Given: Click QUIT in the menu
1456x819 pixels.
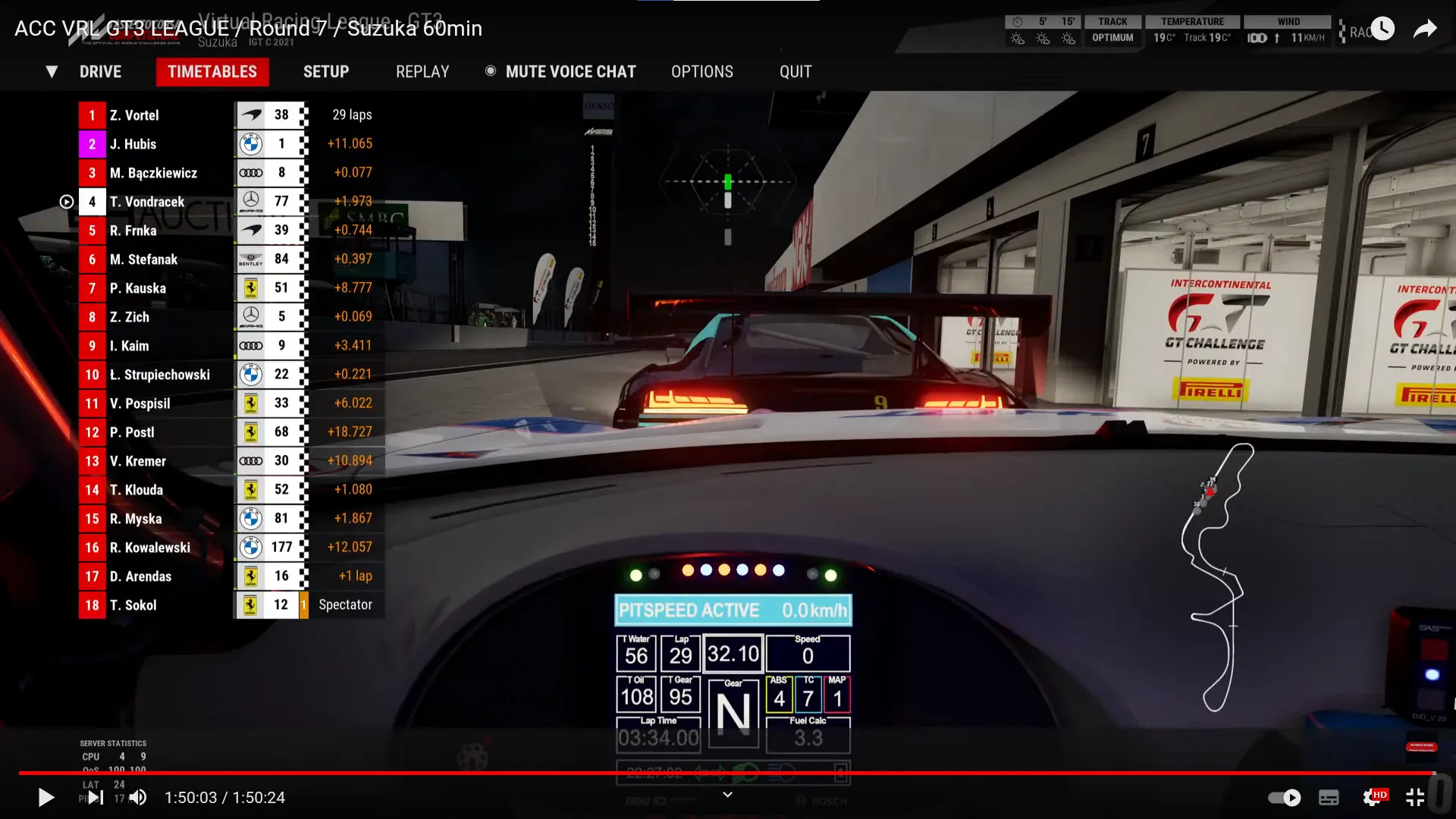Looking at the screenshot, I should 795,72.
